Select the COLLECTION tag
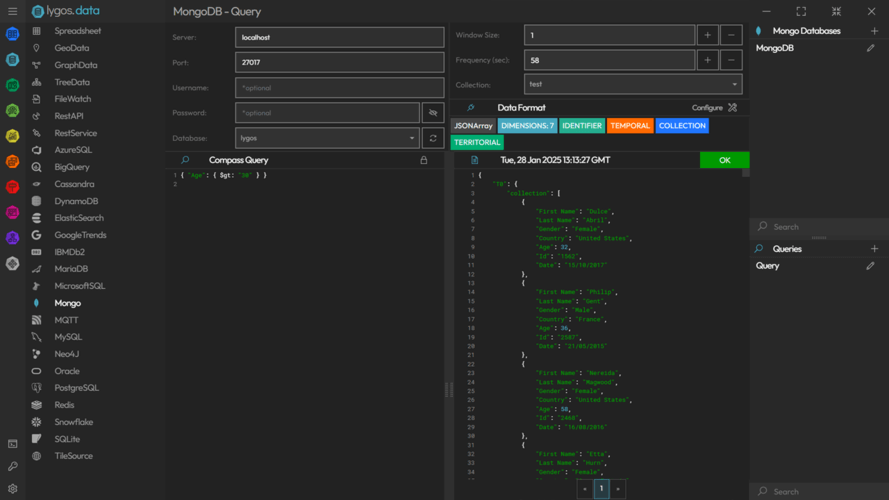Screen dimensions: 889x500 point(682,126)
